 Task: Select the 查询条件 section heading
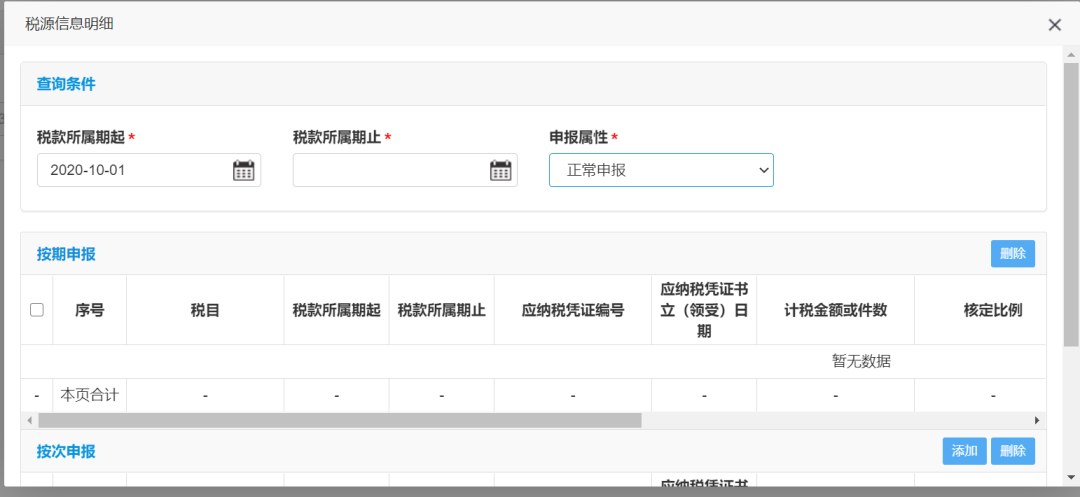(66, 84)
